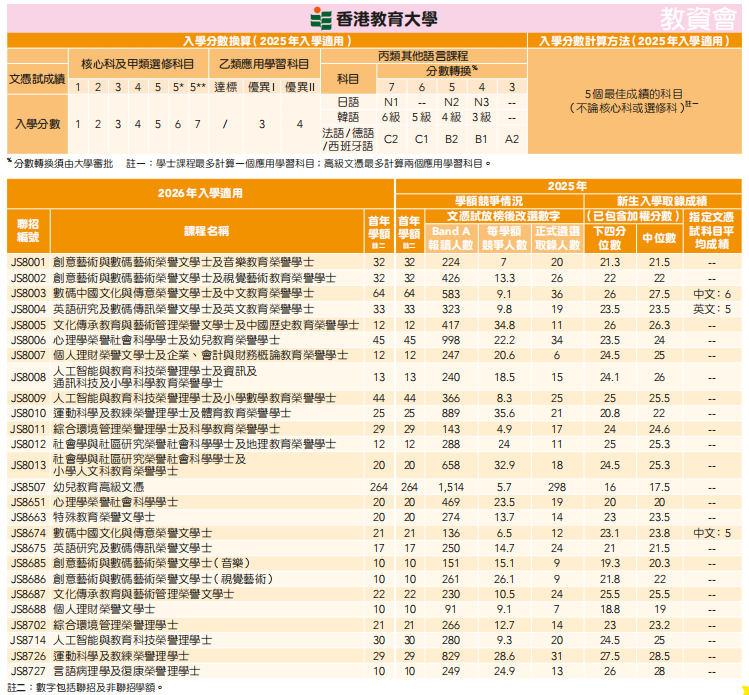Click the 每學額競爭人數 header
Screen dimensions: 749x695
pyautogui.click(x=504, y=238)
